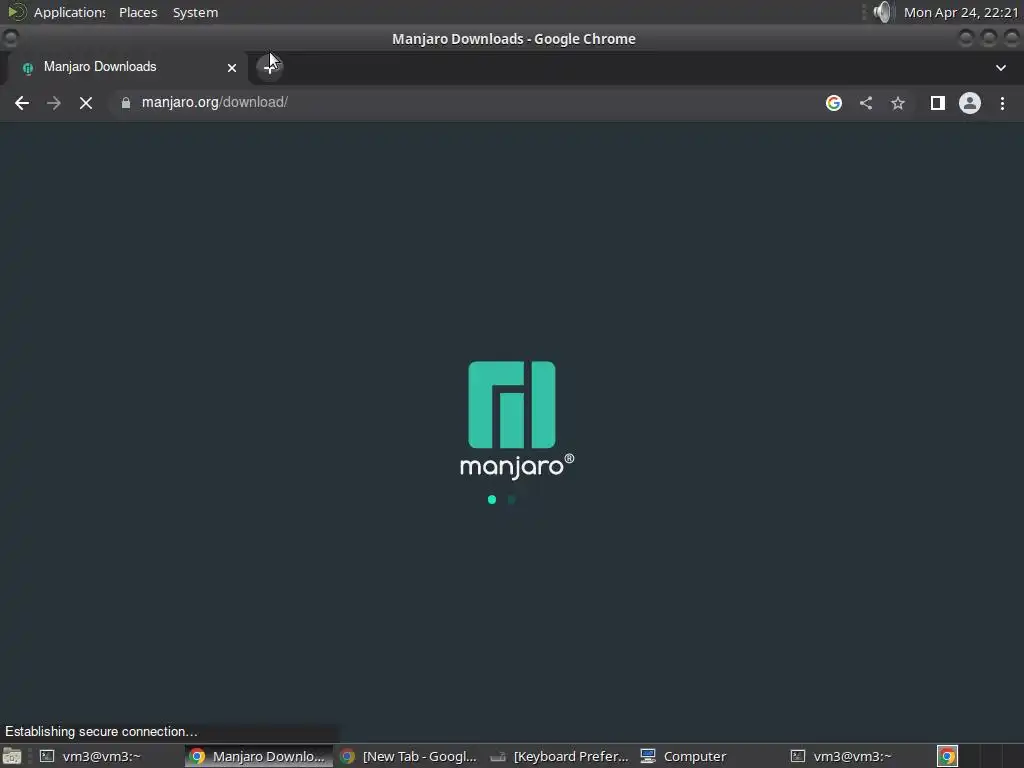Open the clock showing Mon Apr 24
This screenshot has width=1024, height=768.
pyautogui.click(x=961, y=12)
